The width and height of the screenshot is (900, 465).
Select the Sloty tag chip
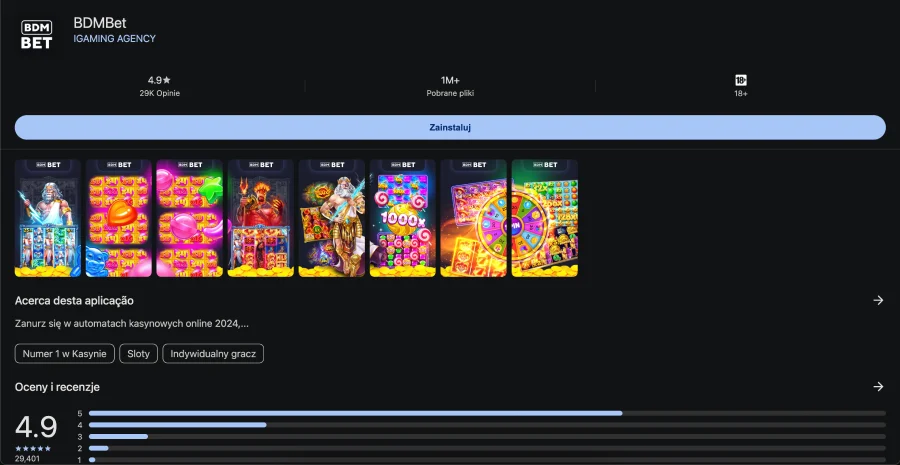click(138, 354)
